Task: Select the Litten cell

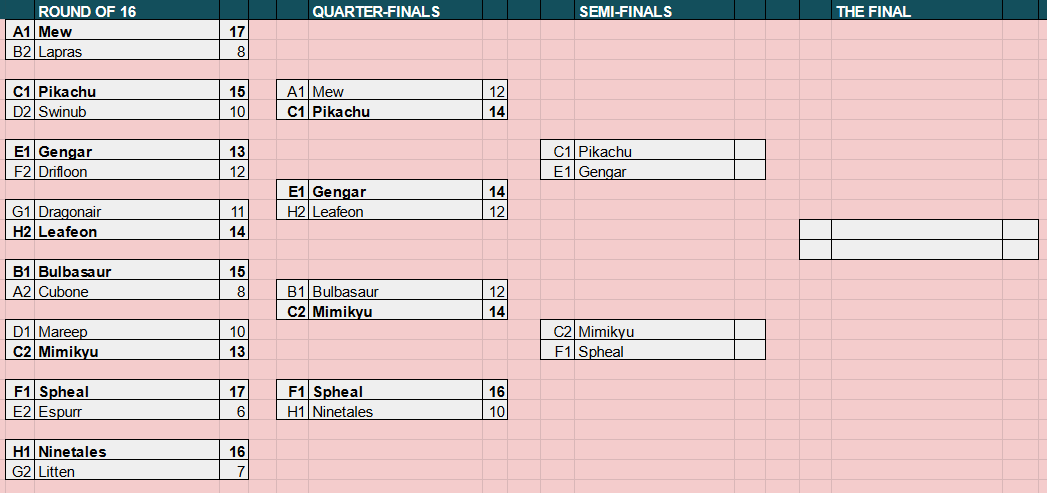Action: [127, 471]
